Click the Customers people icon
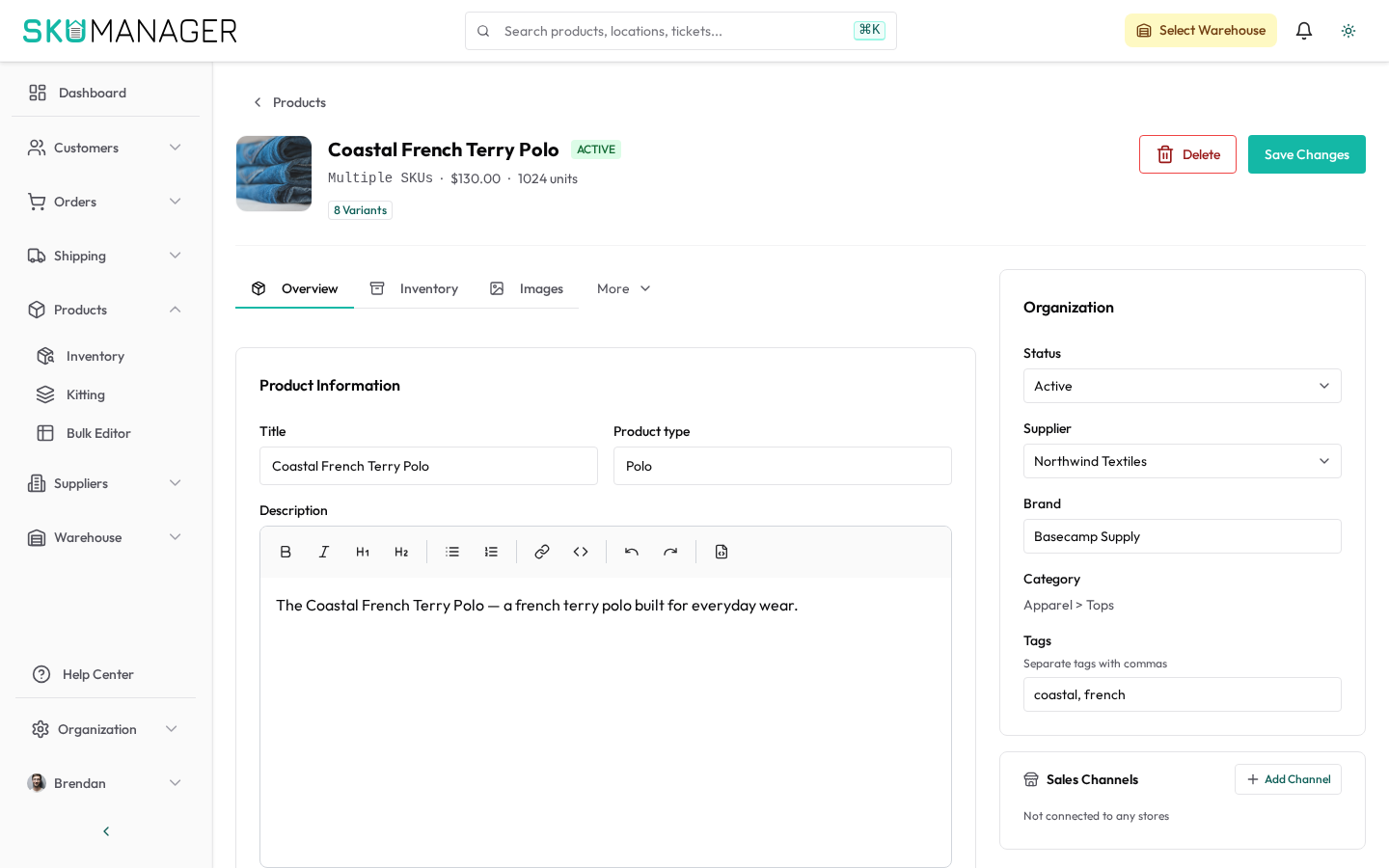 click(37, 148)
